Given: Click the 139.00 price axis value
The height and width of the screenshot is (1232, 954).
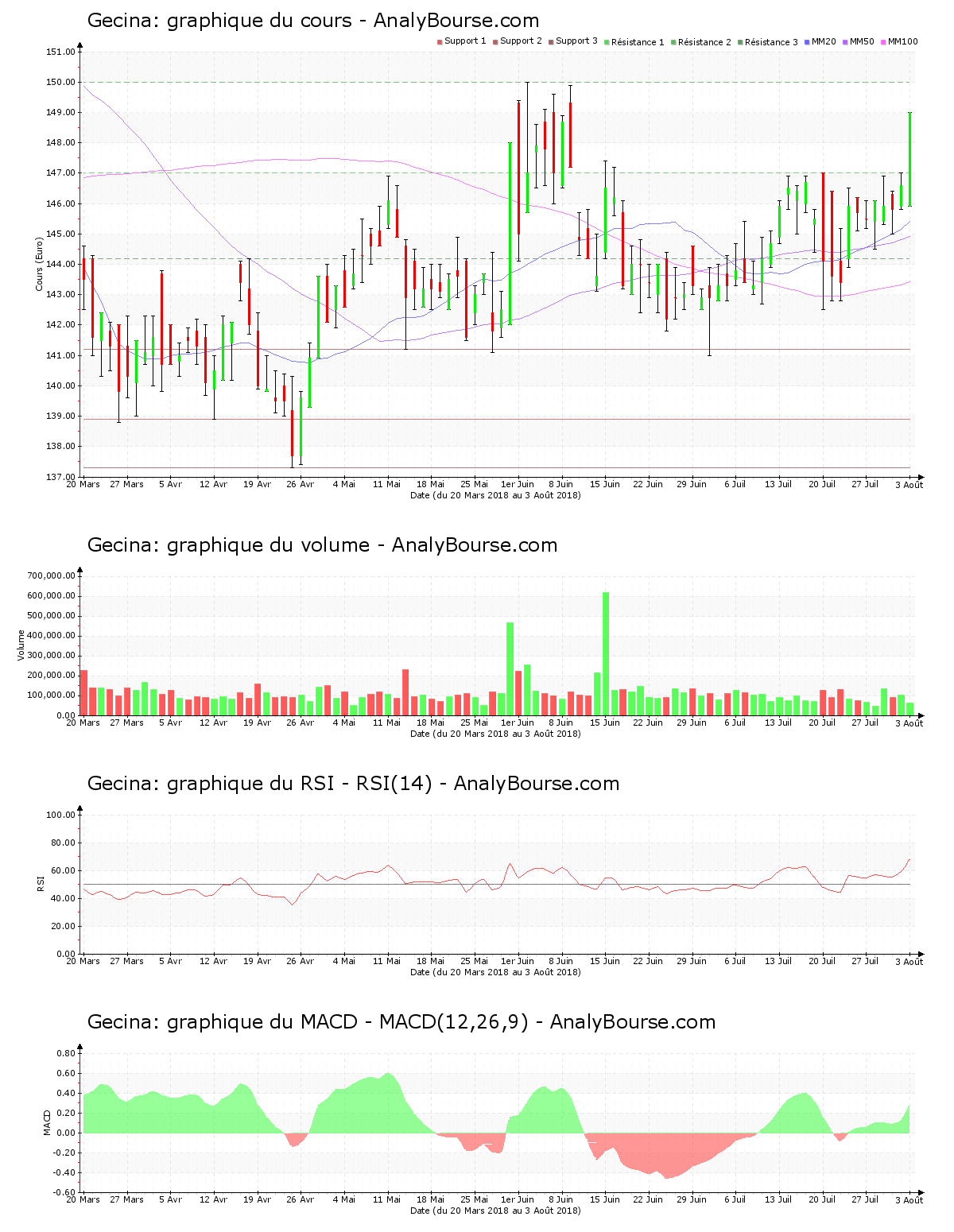Looking at the screenshot, I should (61, 416).
